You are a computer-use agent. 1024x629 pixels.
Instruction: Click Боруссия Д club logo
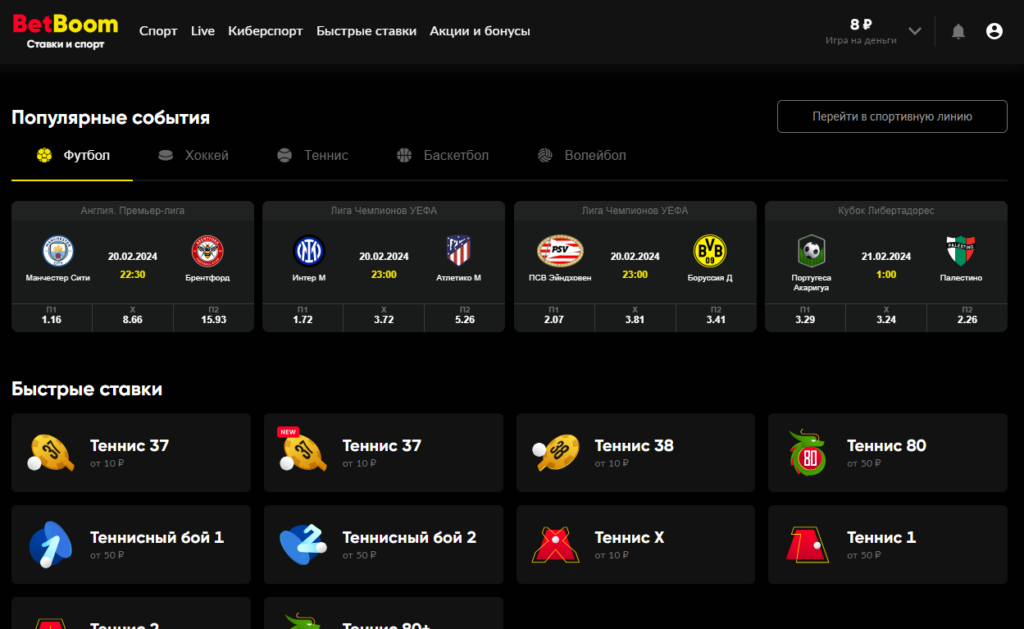(710, 251)
